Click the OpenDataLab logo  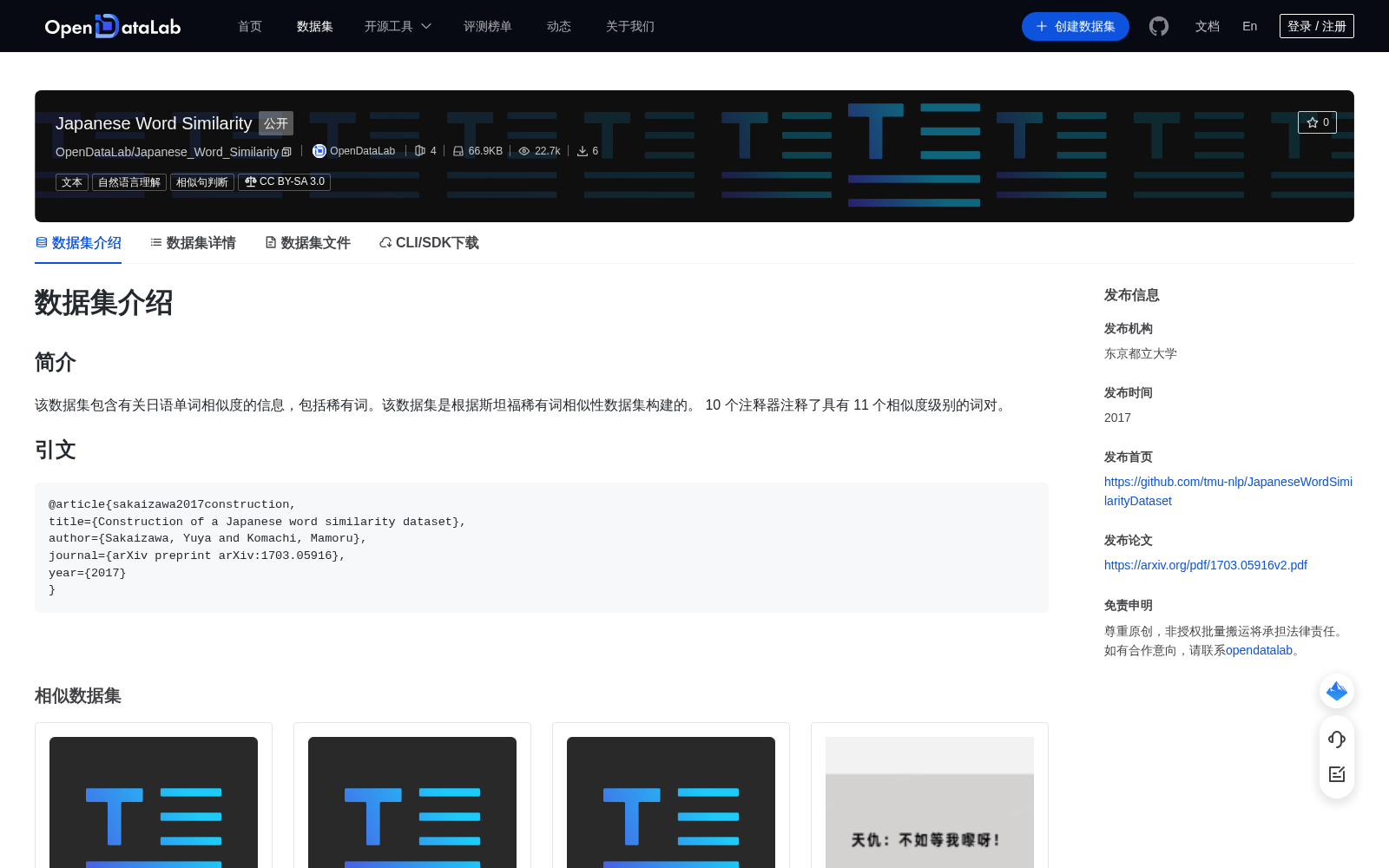[113, 26]
